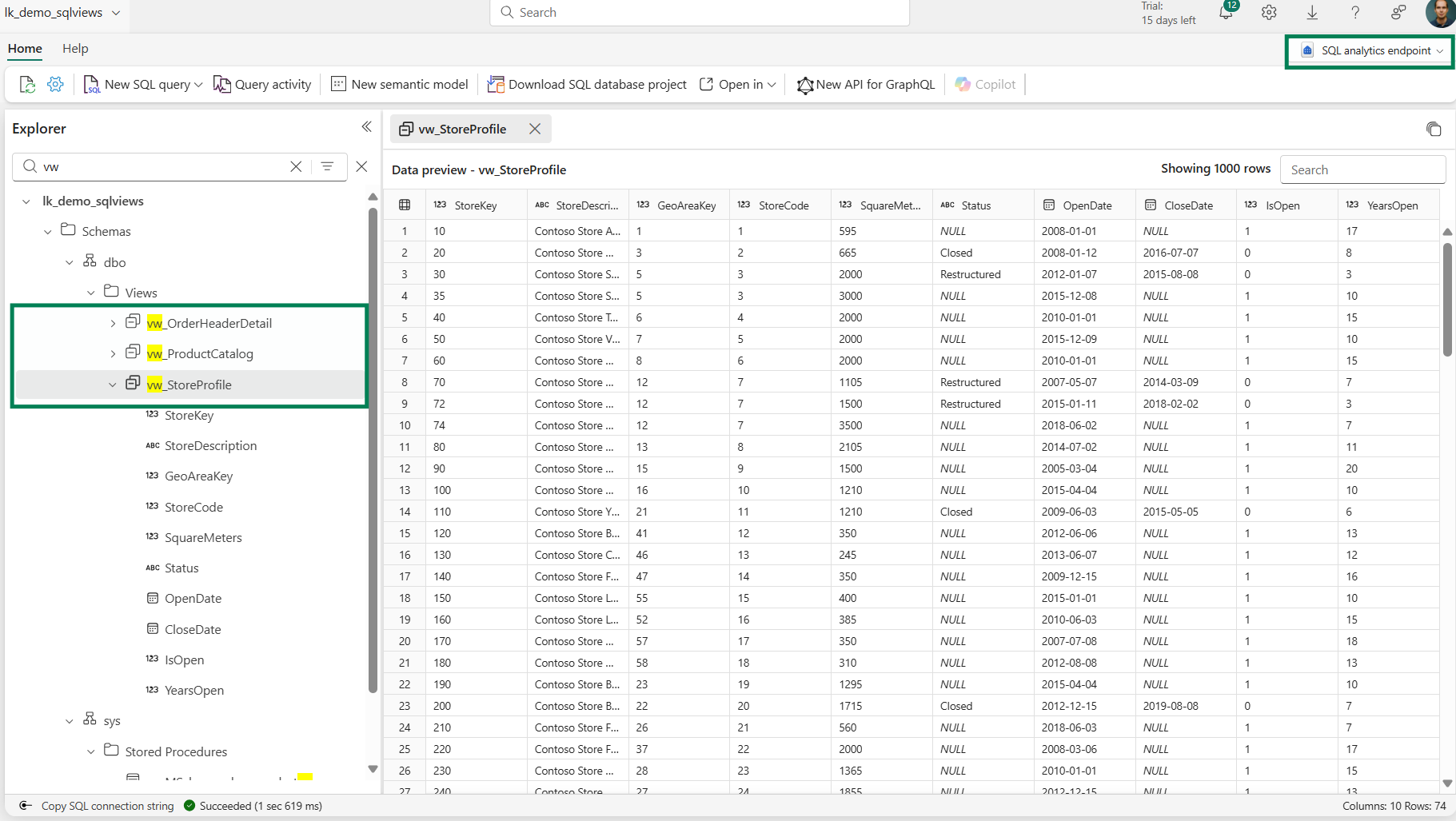
Task: Click the data grid scroll down arrow
Action: click(1447, 783)
